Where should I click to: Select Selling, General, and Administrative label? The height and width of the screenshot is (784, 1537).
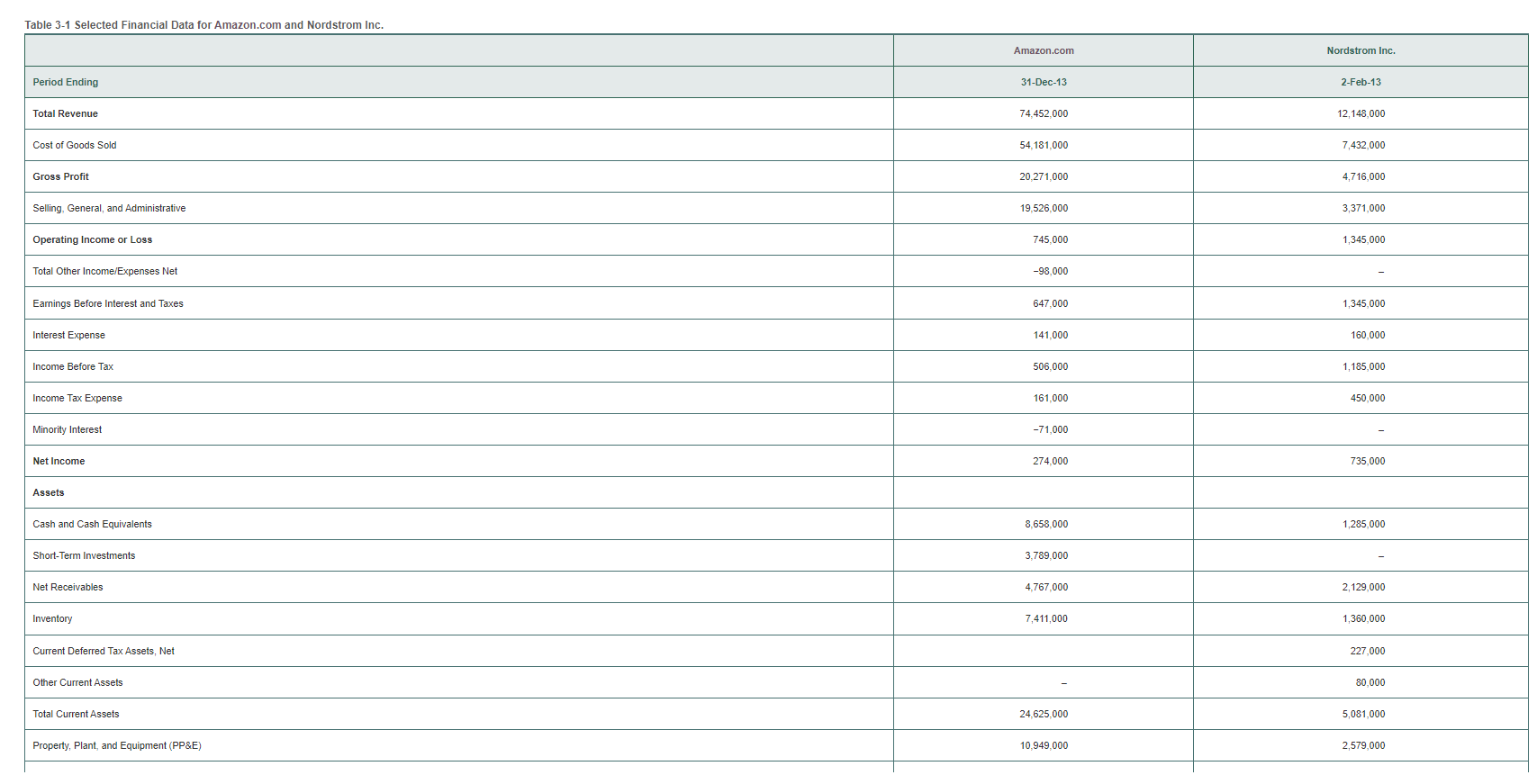point(109,208)
